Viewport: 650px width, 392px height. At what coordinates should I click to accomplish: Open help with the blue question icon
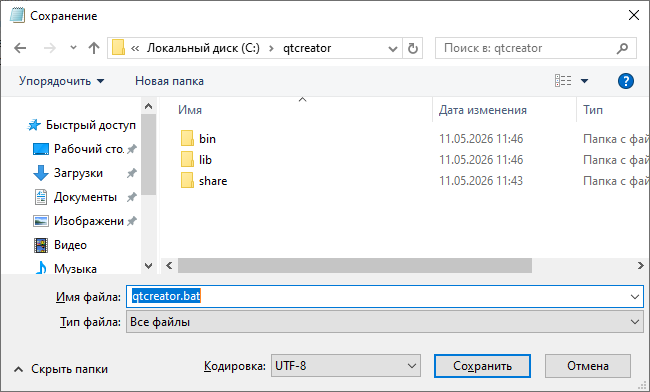[626, 81]
